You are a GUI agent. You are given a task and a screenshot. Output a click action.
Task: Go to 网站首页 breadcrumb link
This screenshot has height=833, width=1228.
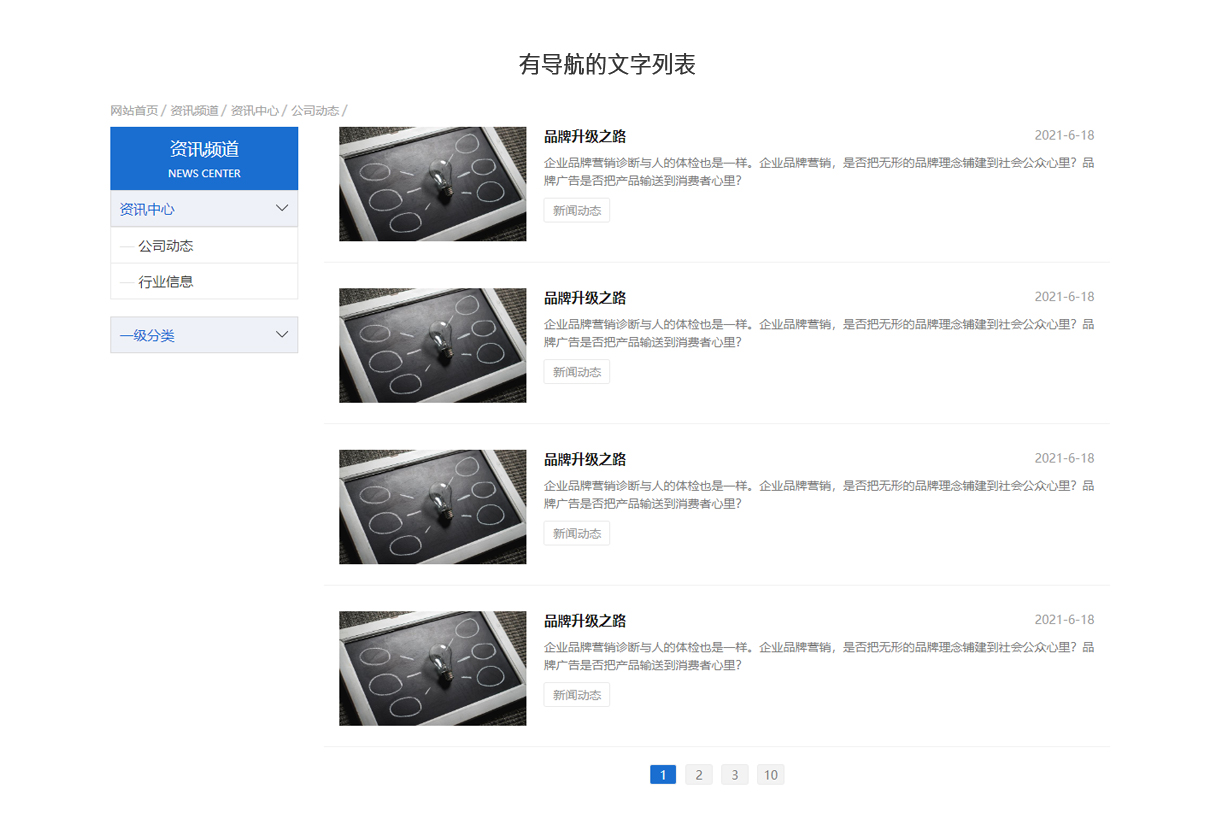point(134,111)
